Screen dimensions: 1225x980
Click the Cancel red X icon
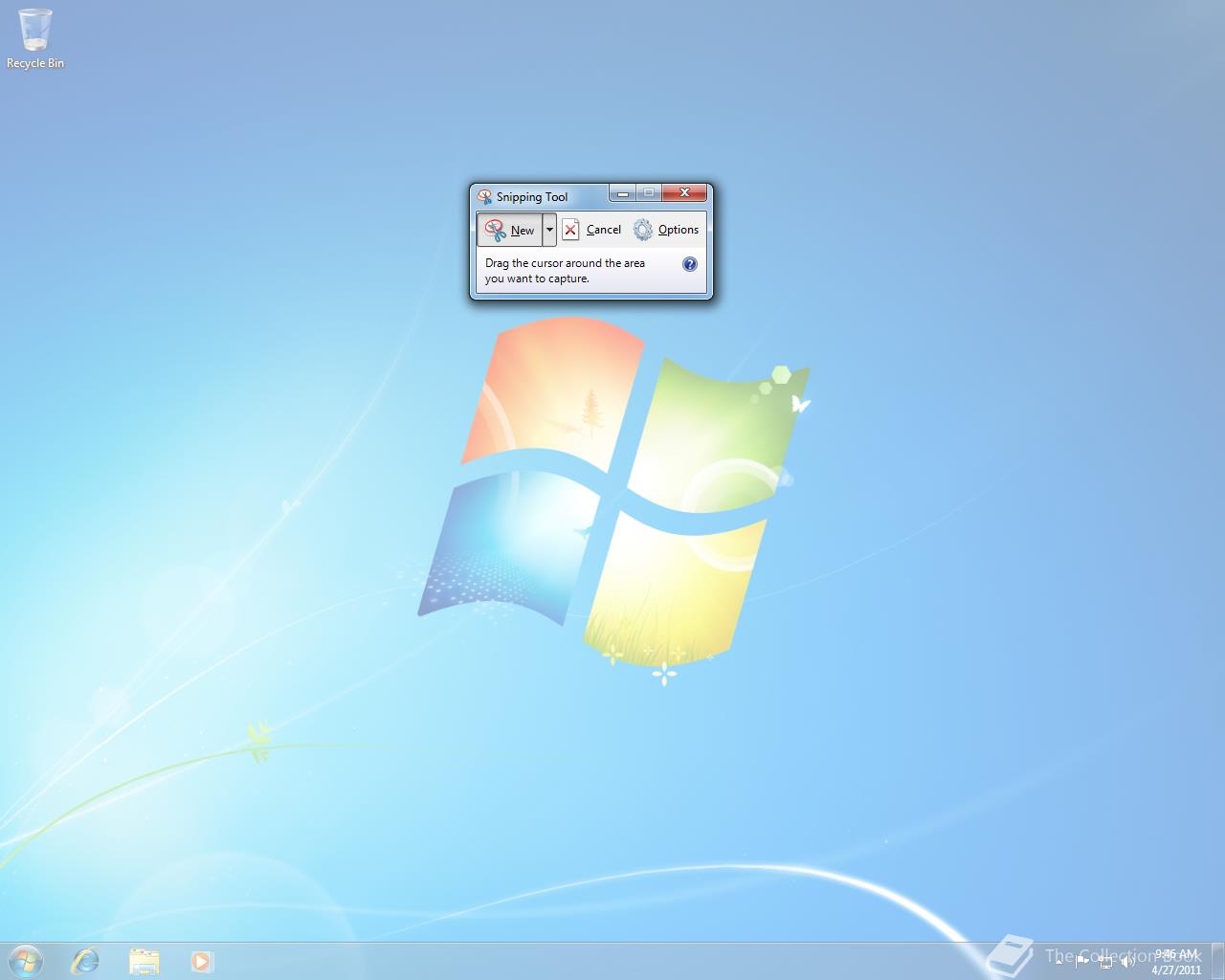[x=570, y=229]
